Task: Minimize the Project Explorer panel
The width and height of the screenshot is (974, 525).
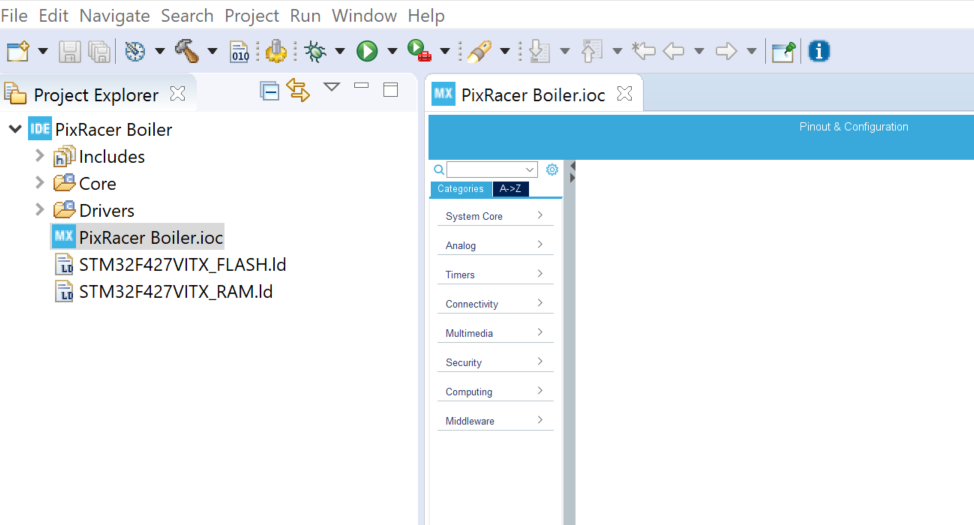Action: pos(362,86)
